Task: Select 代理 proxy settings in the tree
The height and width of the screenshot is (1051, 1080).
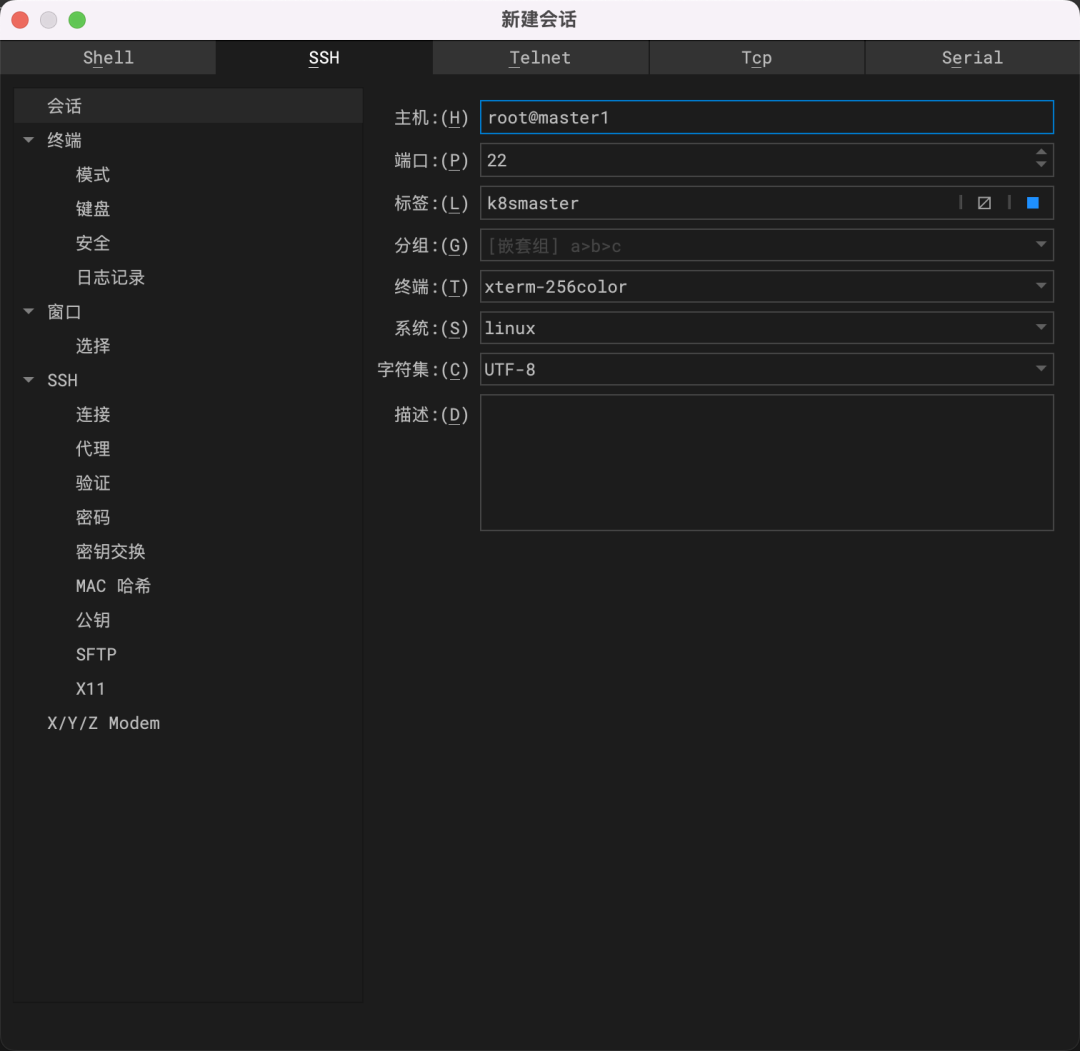Action: tap(93, 449)
